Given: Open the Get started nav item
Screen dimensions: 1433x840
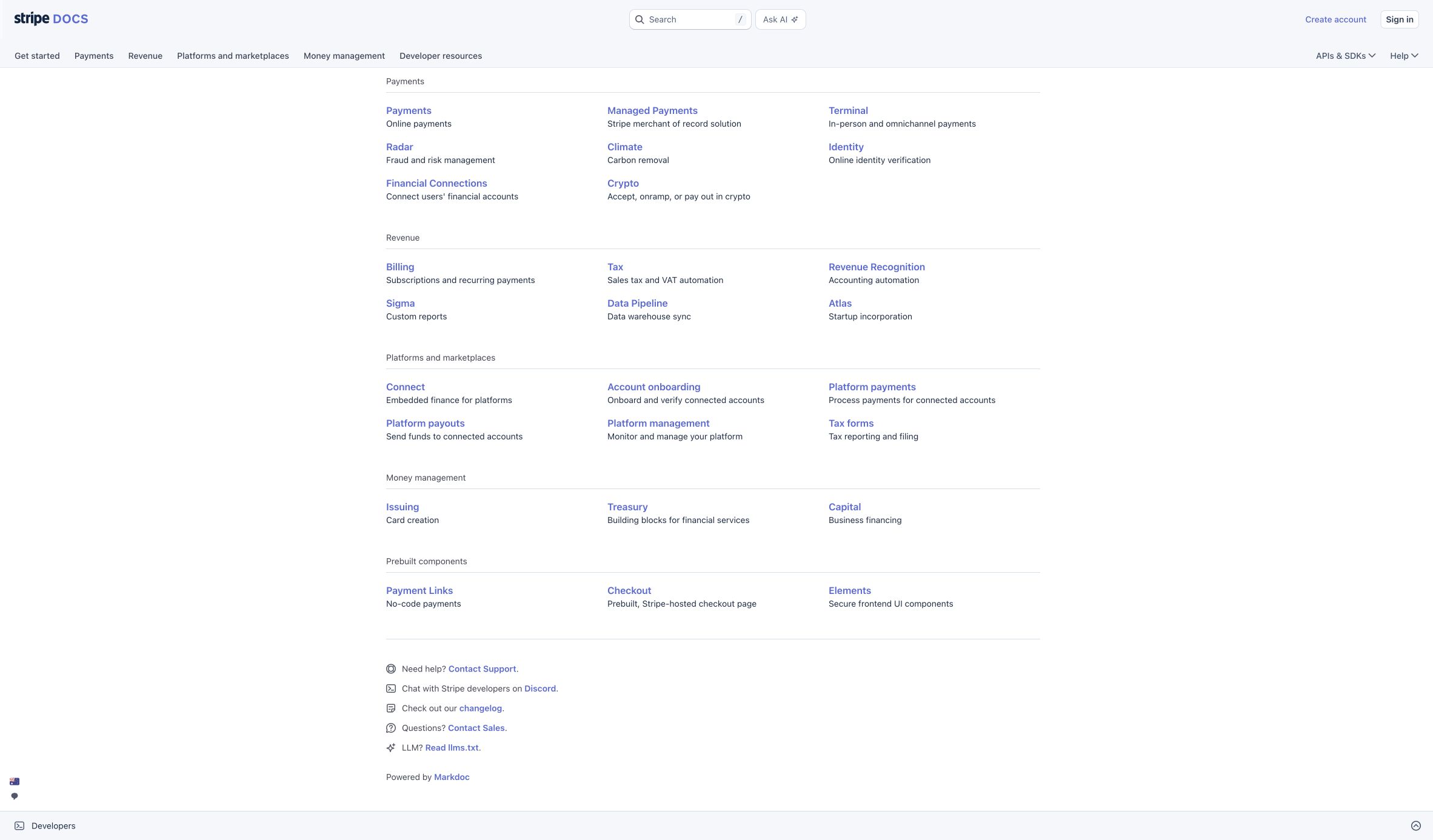Looking at the screenshot, I should 37,56.
